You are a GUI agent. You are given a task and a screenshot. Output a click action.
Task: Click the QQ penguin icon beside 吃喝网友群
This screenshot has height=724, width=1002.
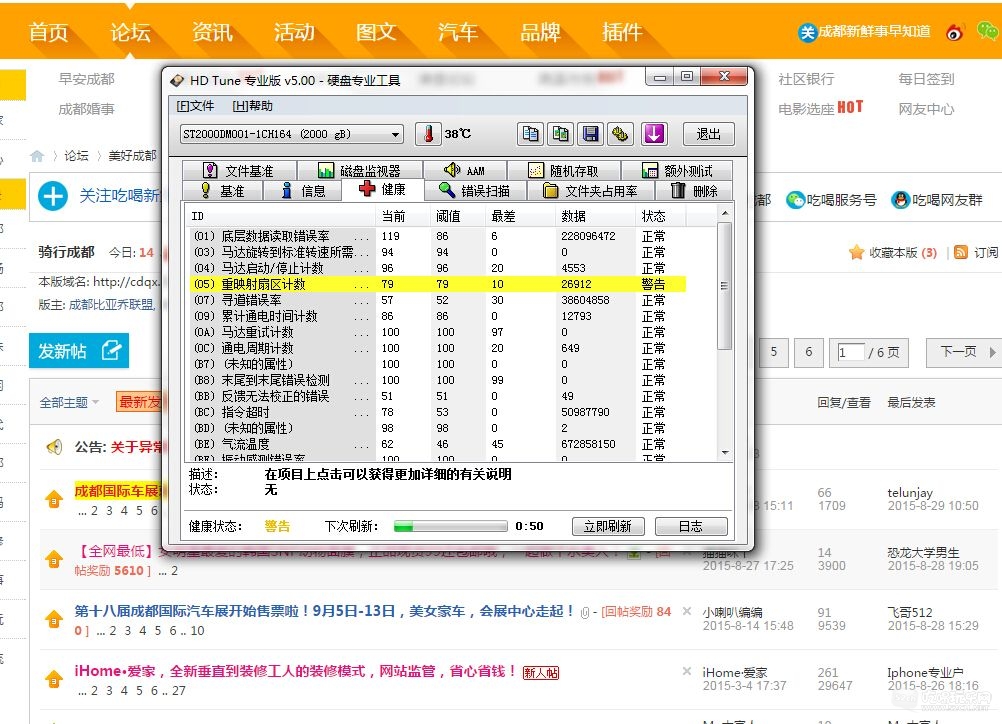point(900,200)
